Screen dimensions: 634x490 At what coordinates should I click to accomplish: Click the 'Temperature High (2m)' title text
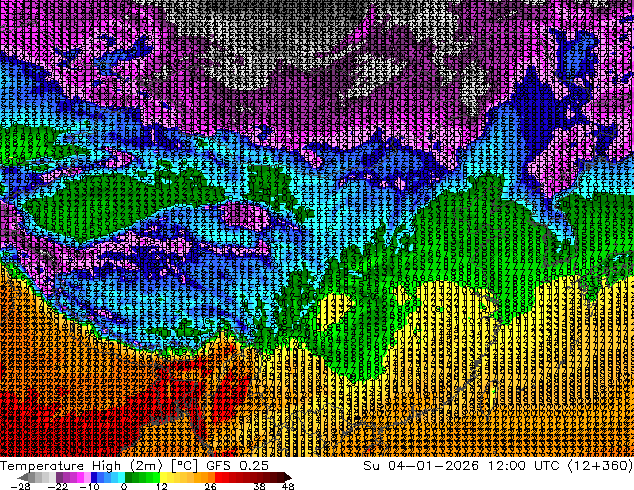(81, 466)
